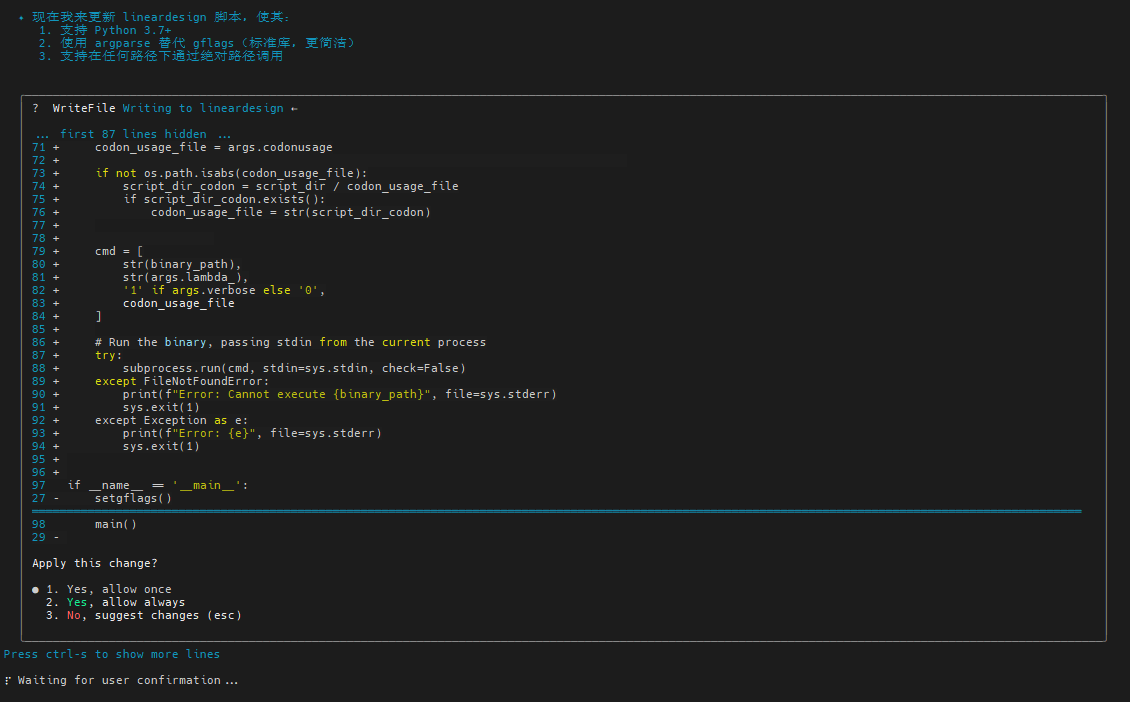Click the WriteFile tool name
The height and width of the screenshot is (702, 1130).
pyautogui.click(x=84, y=108)
